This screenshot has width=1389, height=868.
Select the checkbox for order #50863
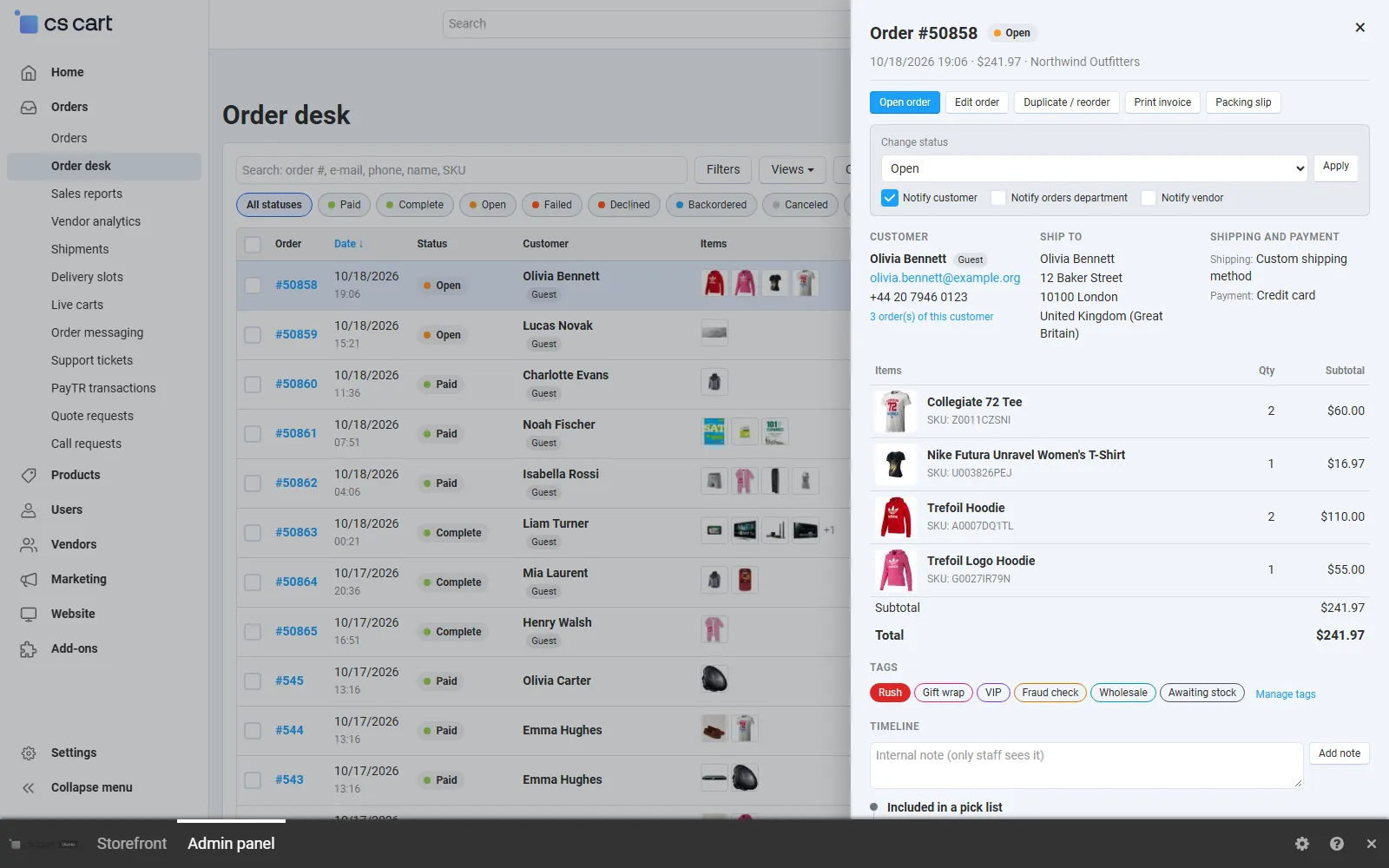[x=253, y=532]
